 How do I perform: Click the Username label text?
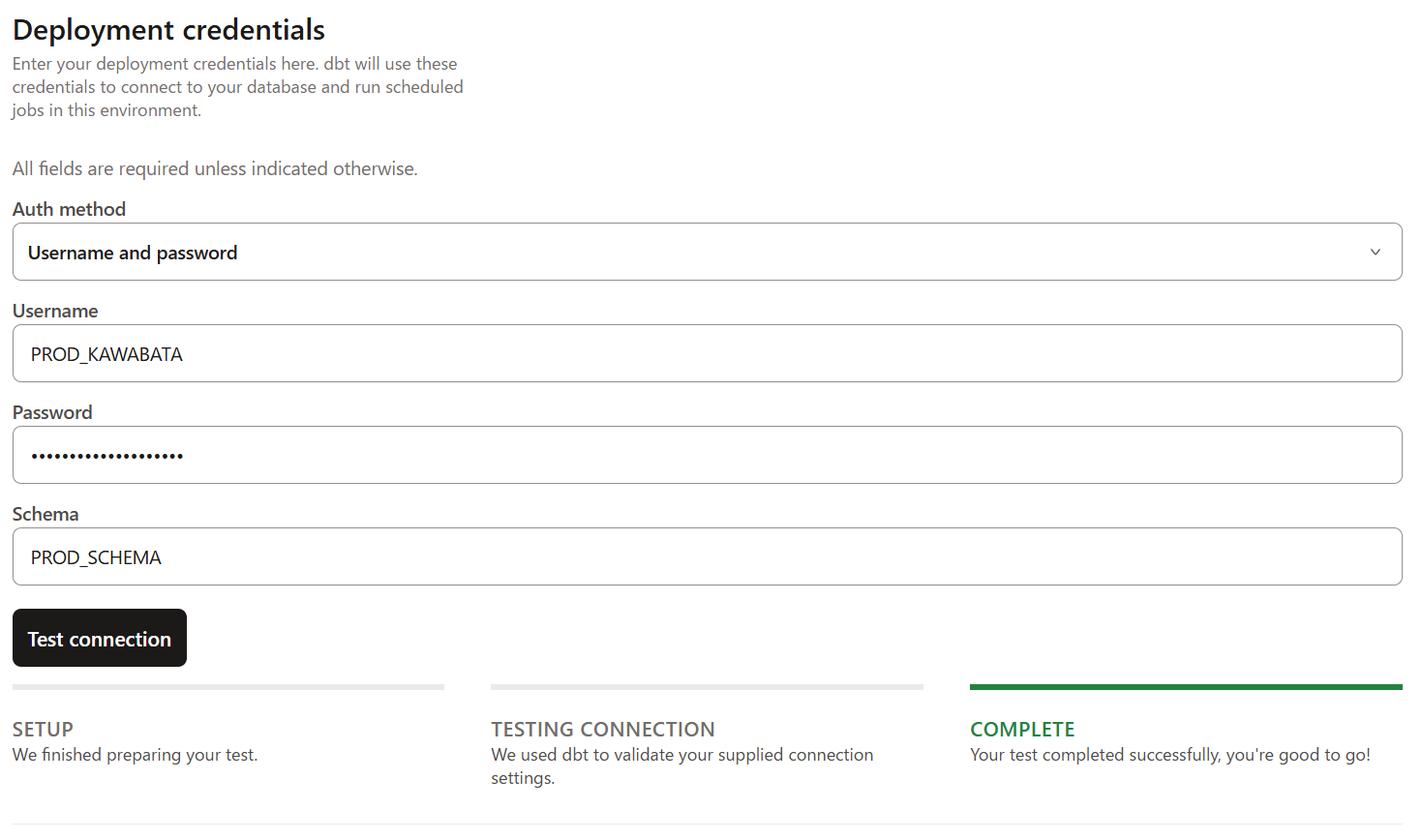(x=55, y=311)
